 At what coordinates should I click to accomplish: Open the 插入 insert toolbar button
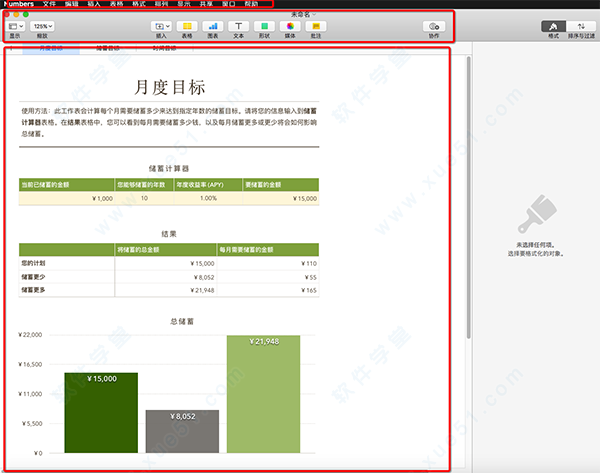coord(161,26)
